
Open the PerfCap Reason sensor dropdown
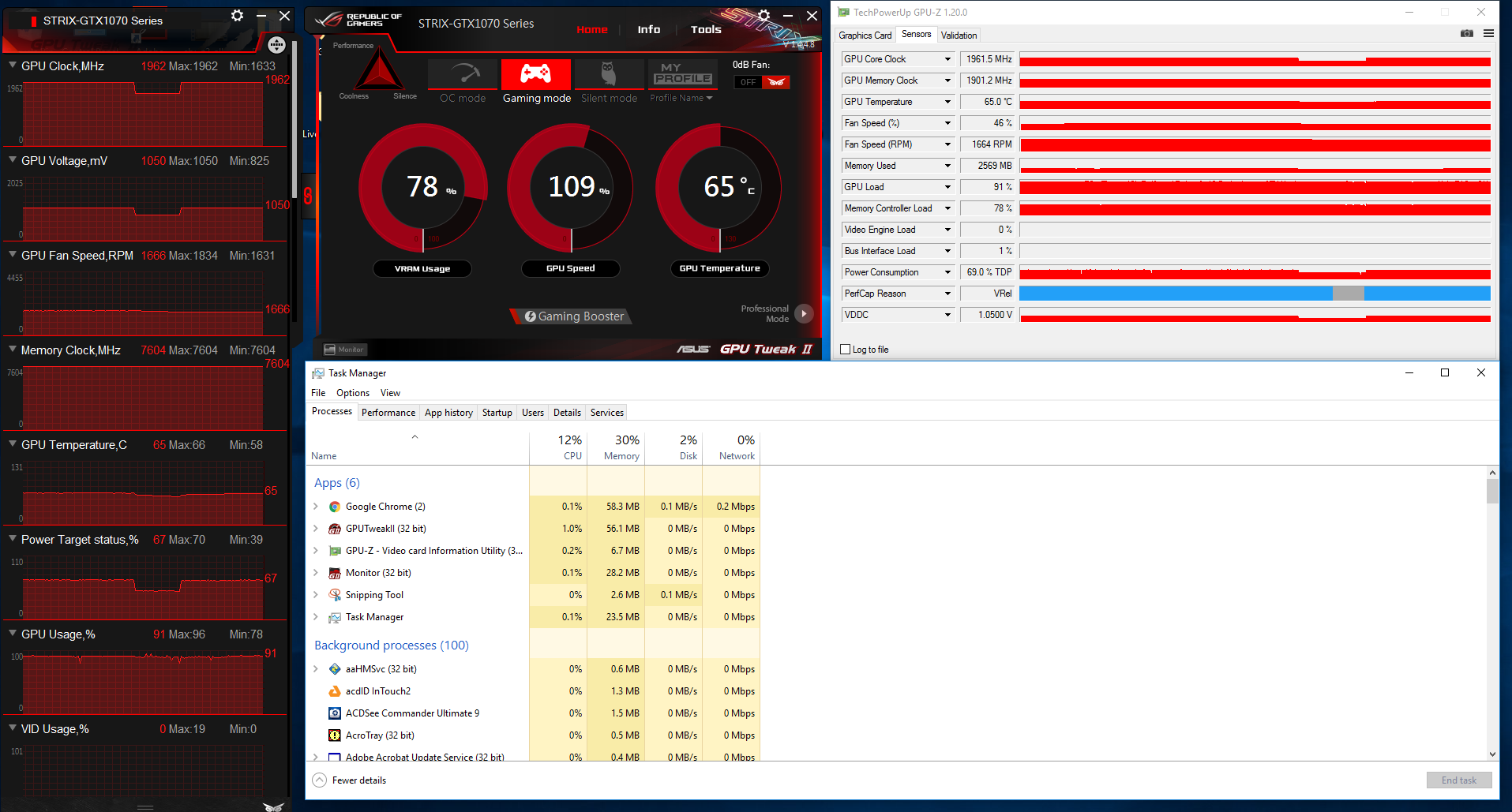click(947, 294)
